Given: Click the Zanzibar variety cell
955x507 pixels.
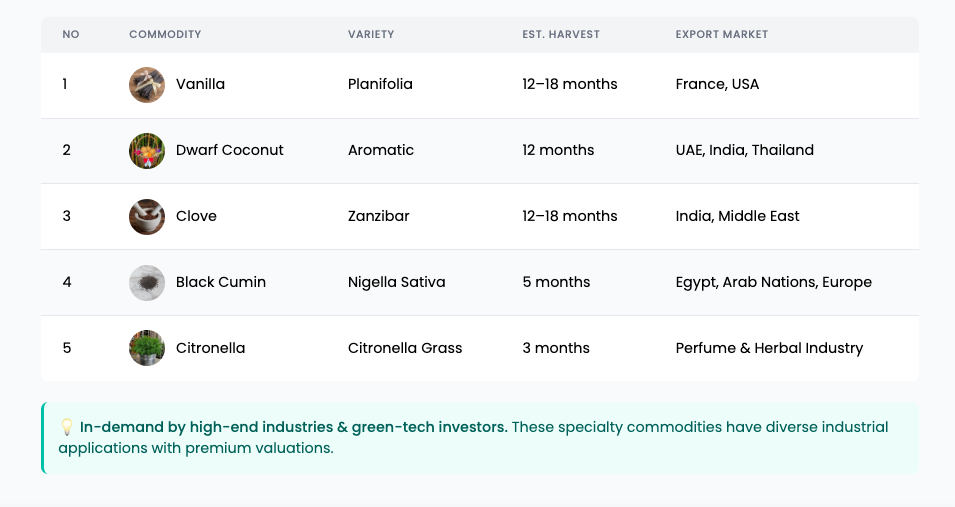Looking at the screenshot, I should [x=378, y=216].
